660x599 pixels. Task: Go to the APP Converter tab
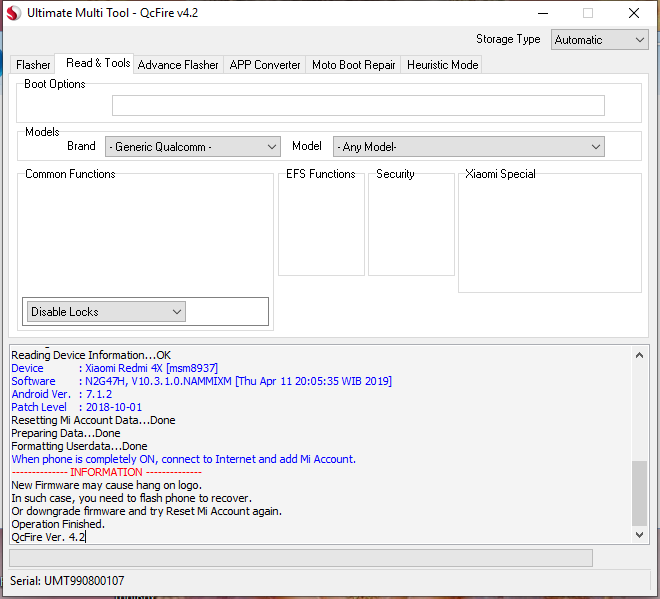coord(265,65)
